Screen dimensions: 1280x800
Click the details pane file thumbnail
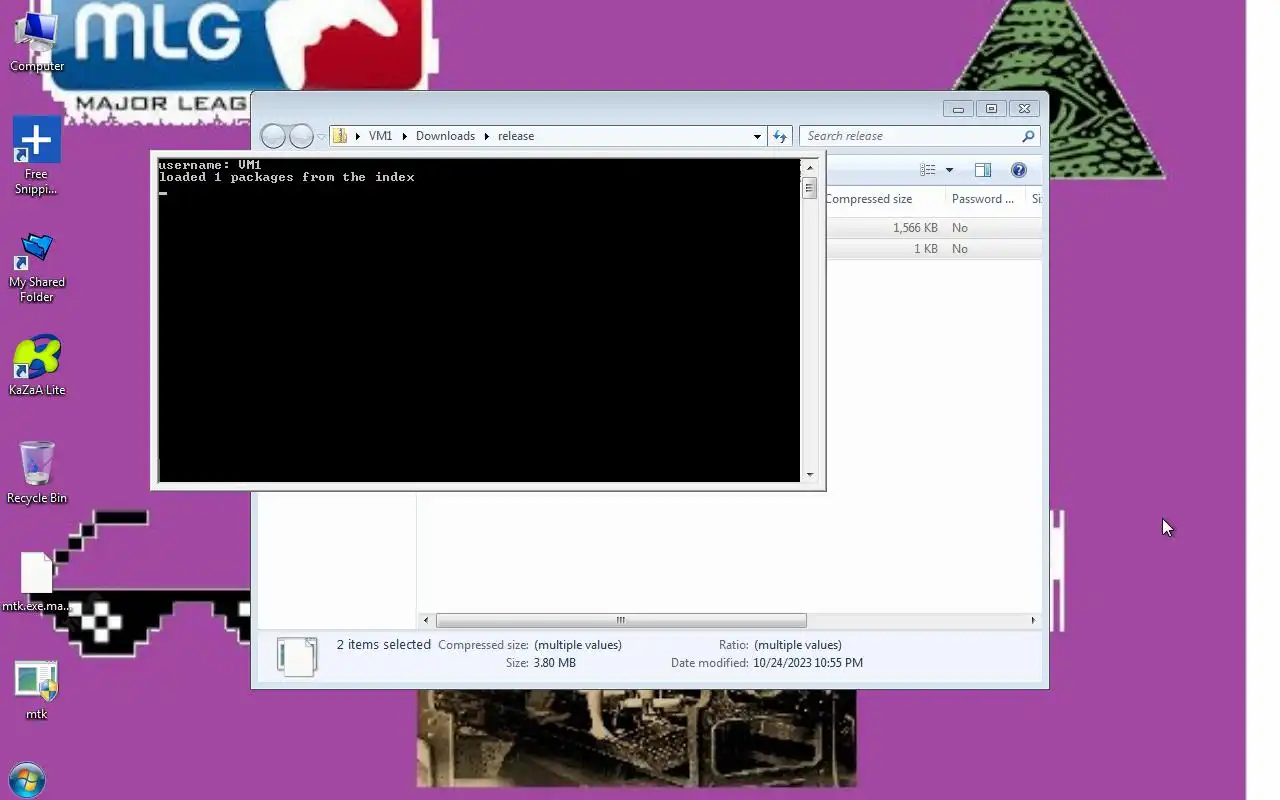(297, 656)
